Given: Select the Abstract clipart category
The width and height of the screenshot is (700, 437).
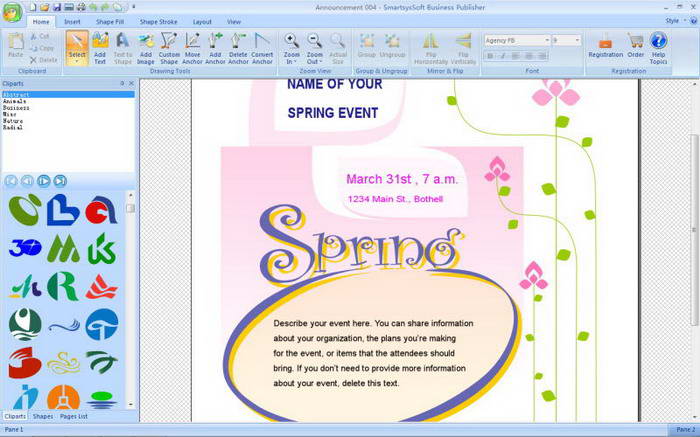Looking at the screenshot, I should [68, 95].
